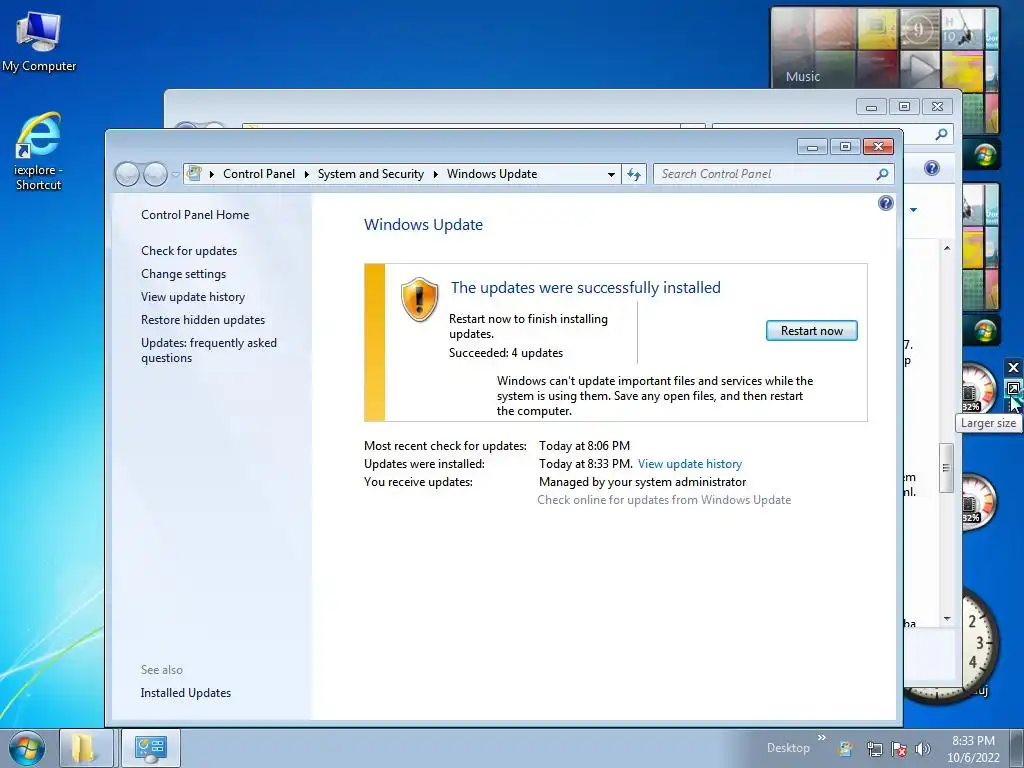This screenshot has height=768, width=1024.
Task: Click the Control Panel address bar icon
Action: click(x=194, y=173)
